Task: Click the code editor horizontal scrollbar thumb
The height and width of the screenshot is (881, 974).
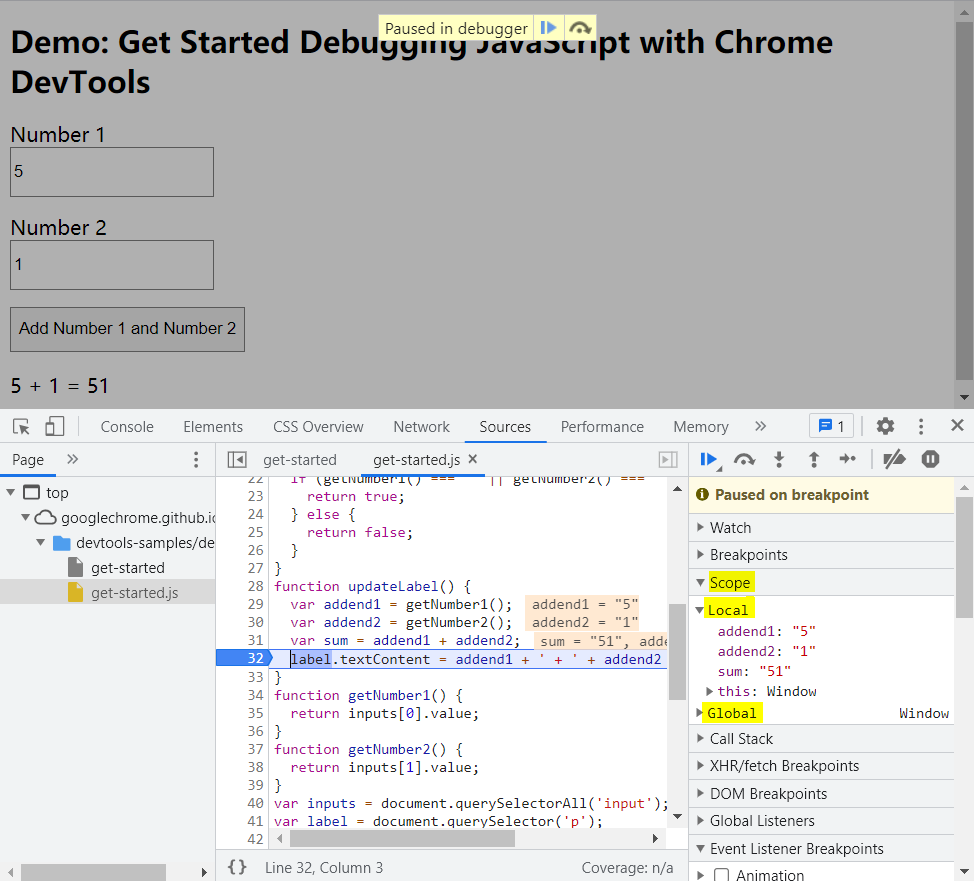Action: (x=403, y=838)
